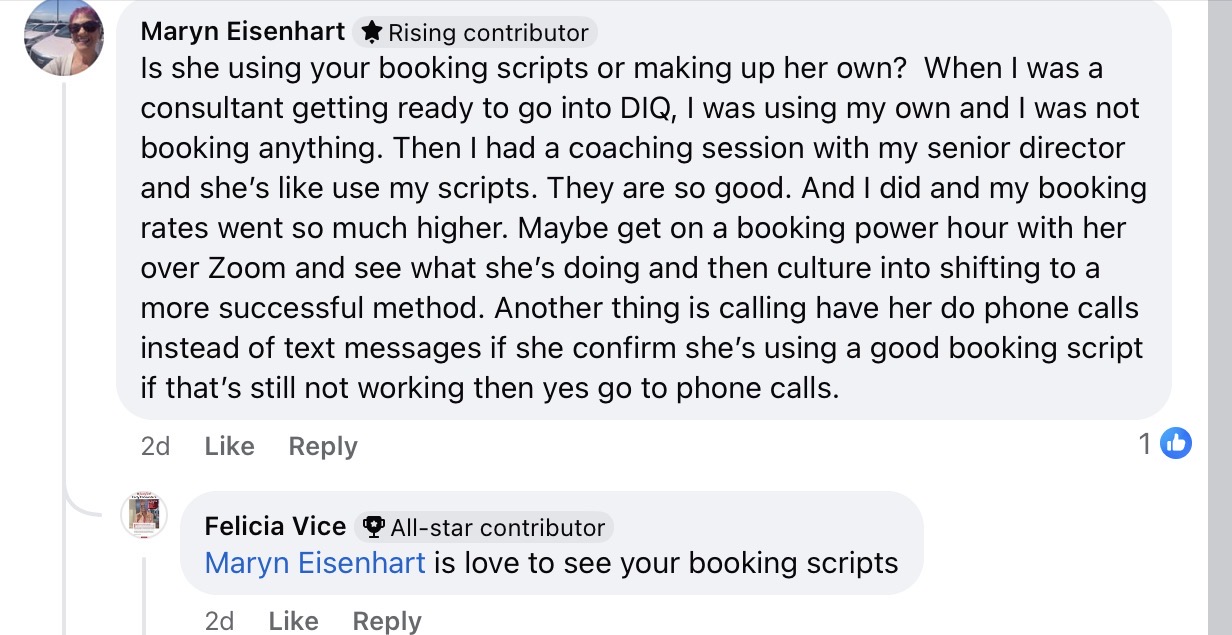Image resolution: width=1232 pixels, height=635 pixels.
Task: Open Maryn Eisenhart's profile from comment author name
Action: pyautogui.click(x=243, y=31)
